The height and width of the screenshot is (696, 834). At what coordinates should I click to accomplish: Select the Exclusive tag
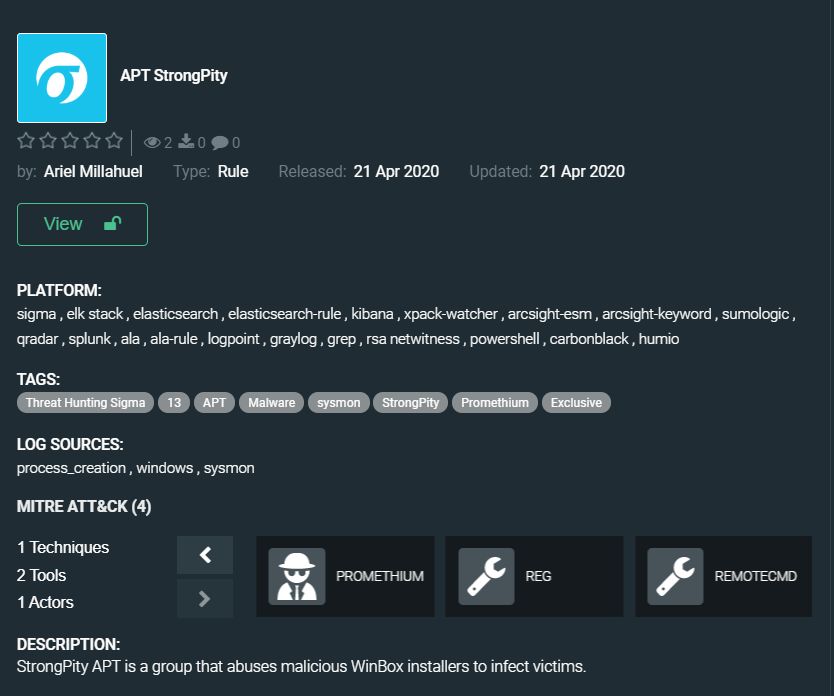point(576,402)
